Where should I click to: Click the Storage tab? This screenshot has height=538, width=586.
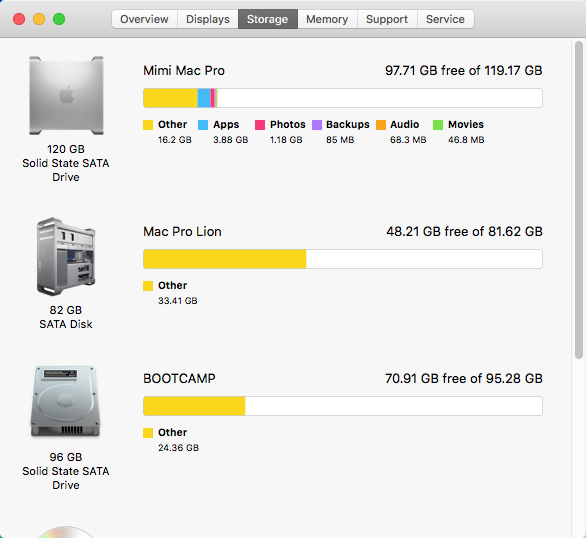point(268,19)
